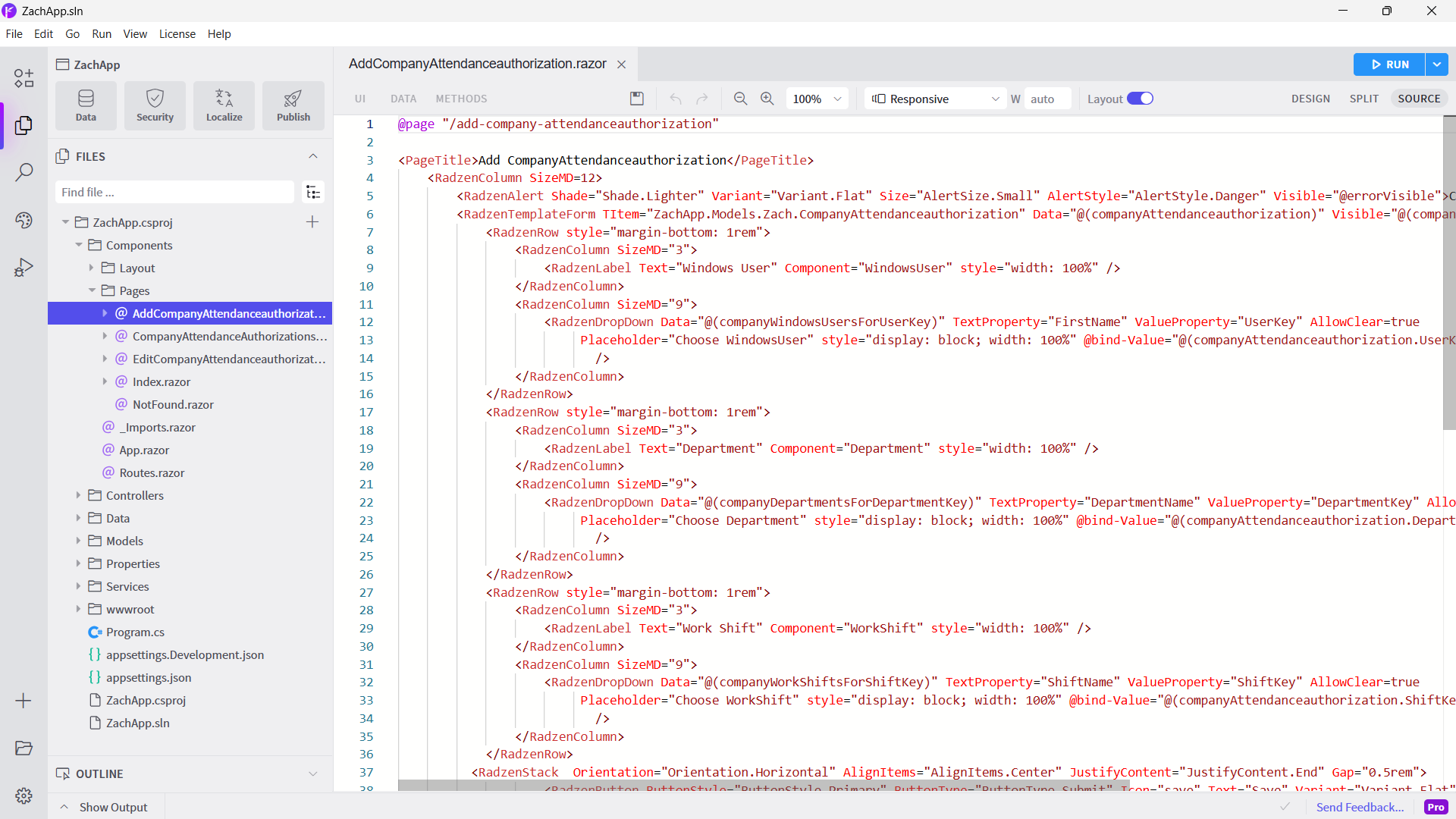Open the theme palette icon in the sidebar
Image resolution: width=1456 pixels, height=819 pixels.
coord(24,220)
